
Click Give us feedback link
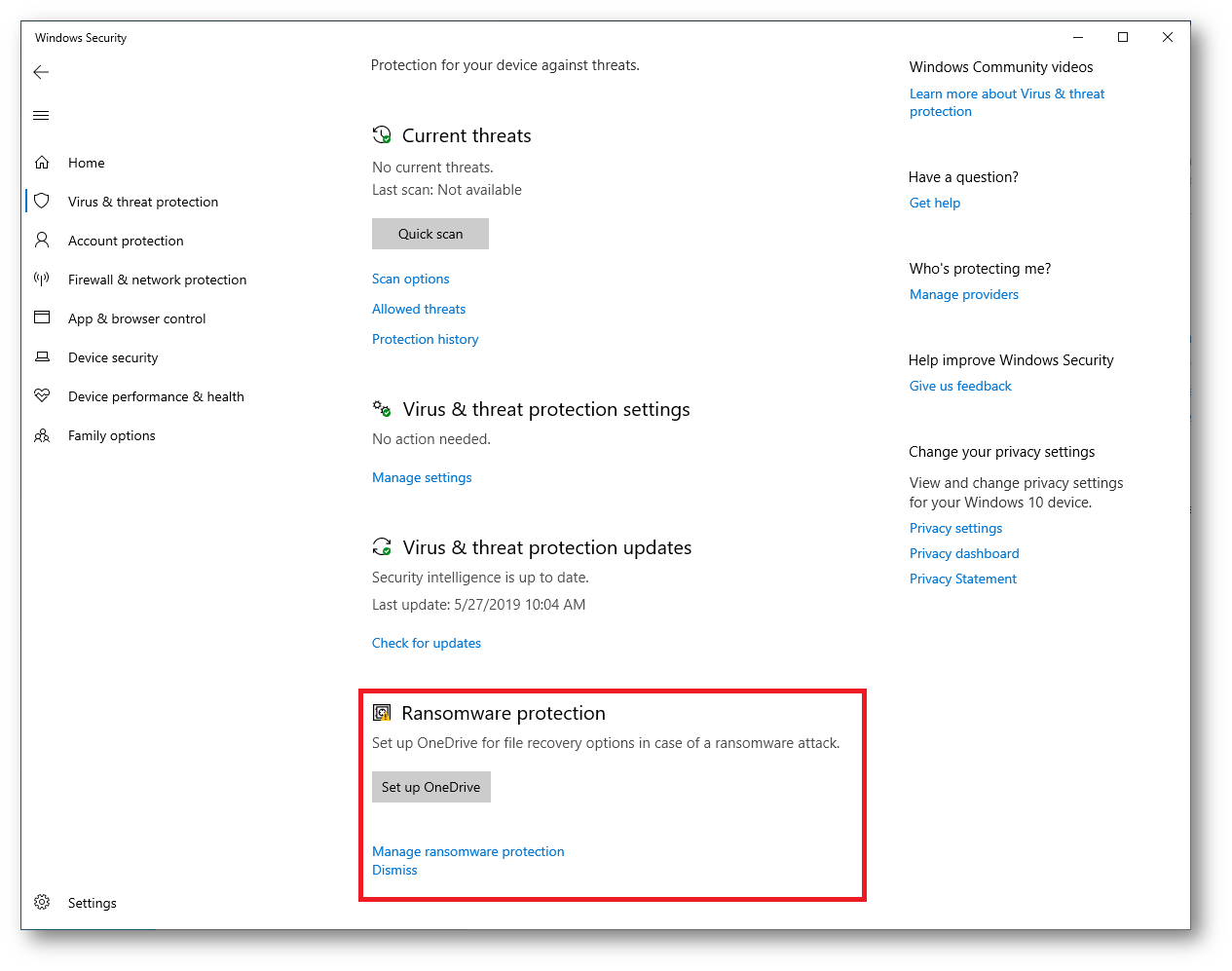click(960, 386)
